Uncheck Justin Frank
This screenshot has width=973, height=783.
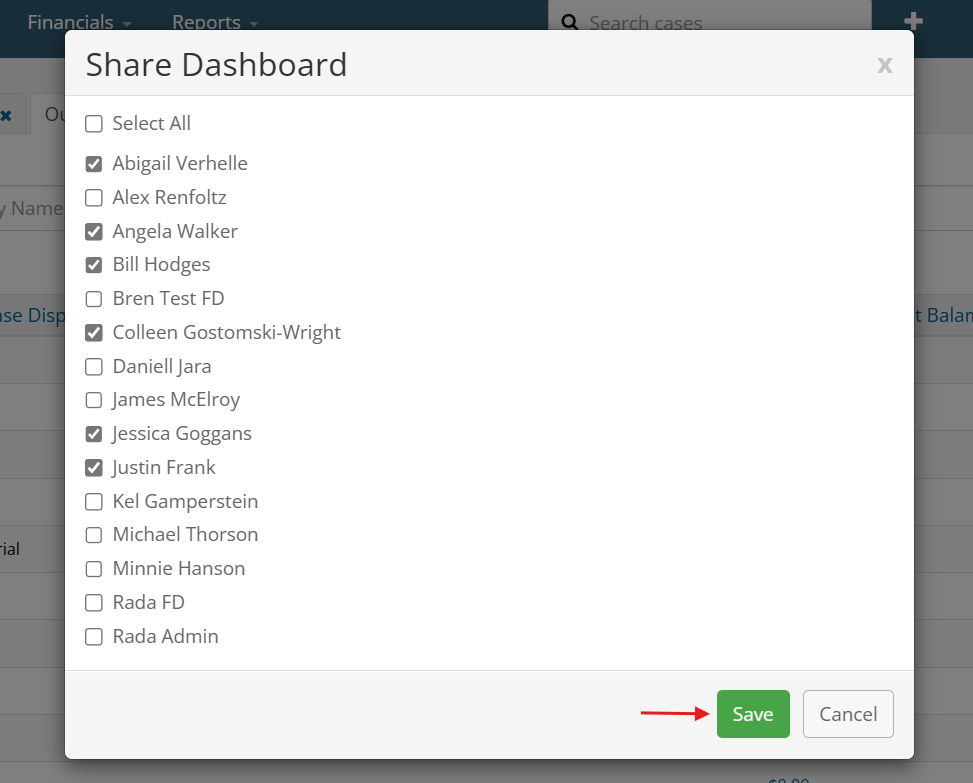[x=94, y=468]
